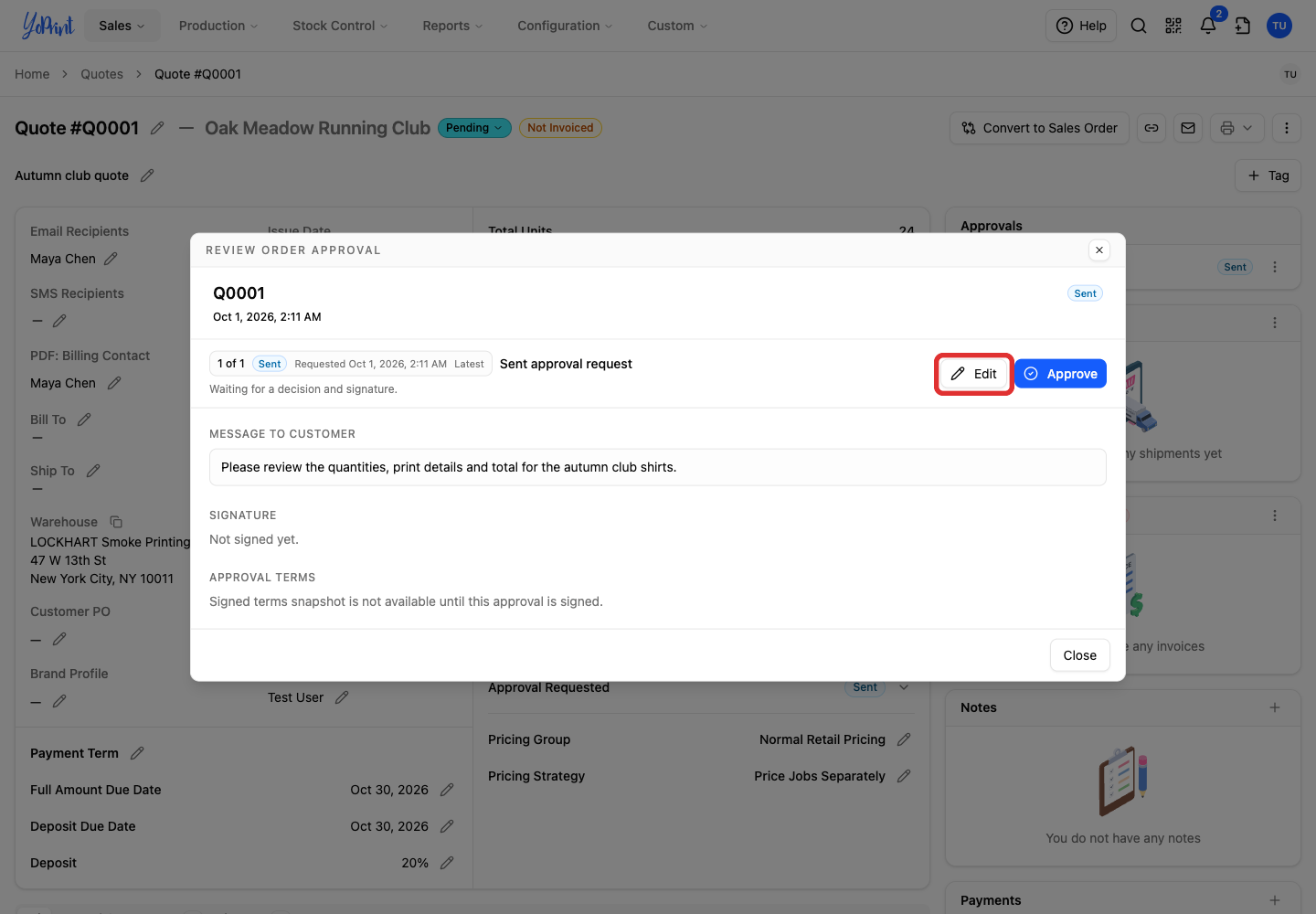
Task: Go to Home breadcrumb link
Action: point(32,74)
